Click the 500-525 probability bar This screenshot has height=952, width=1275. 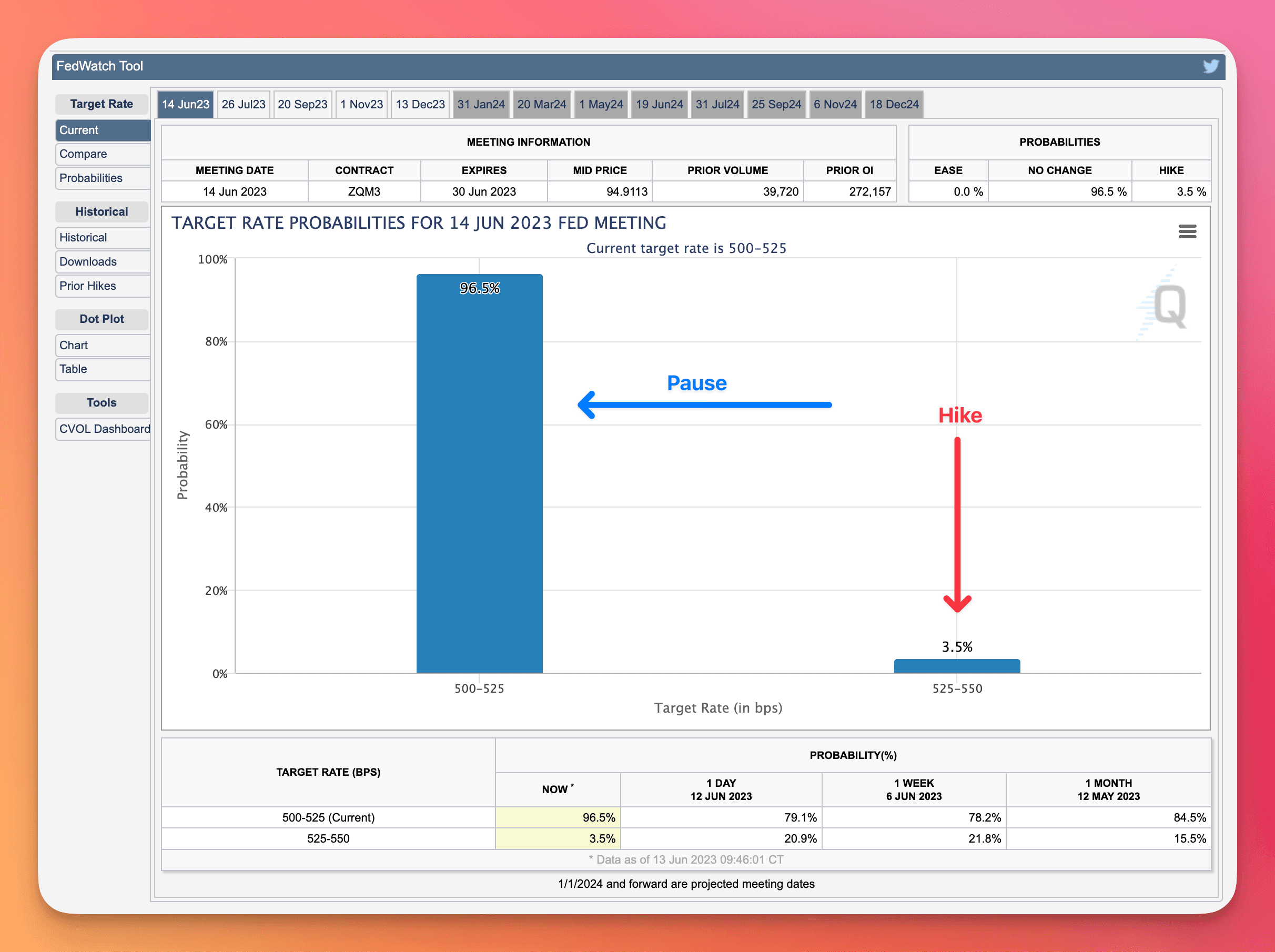pyautogui.click(x=479, y=472)
